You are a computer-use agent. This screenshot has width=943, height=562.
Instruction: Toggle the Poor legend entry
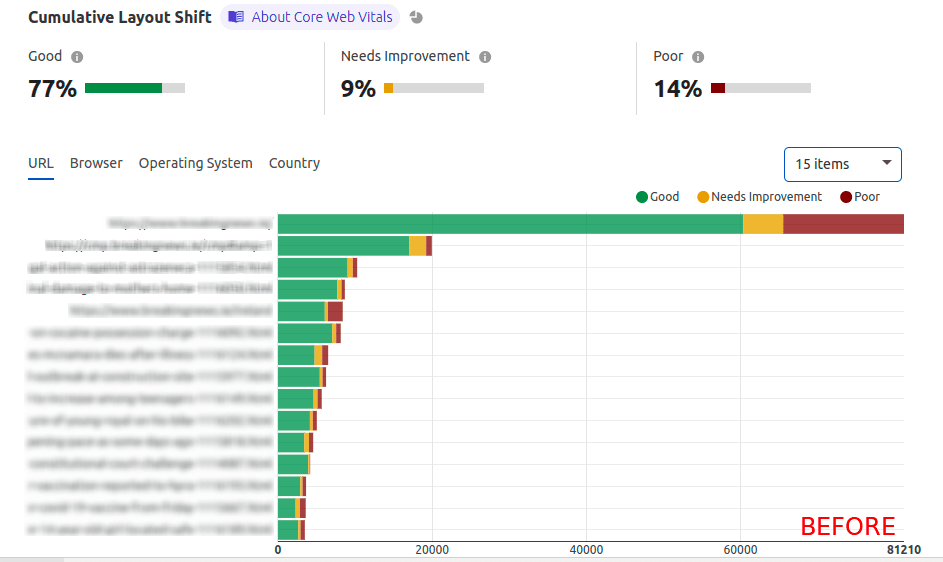tap(860, 197)
